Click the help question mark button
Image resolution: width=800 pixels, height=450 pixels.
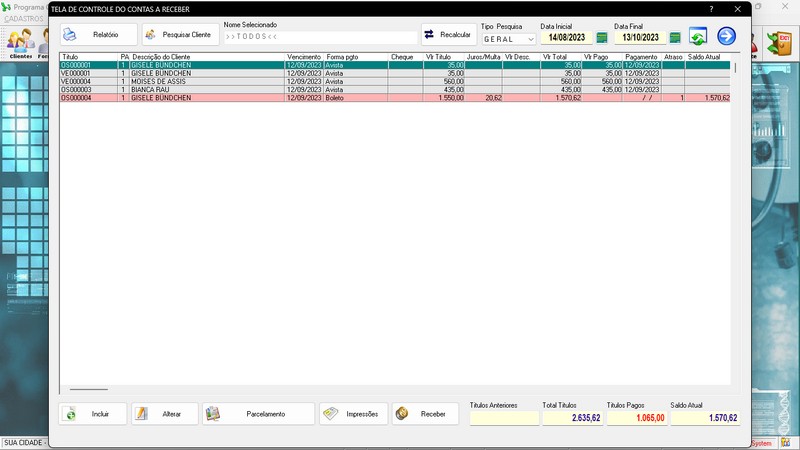click(711, 8)
